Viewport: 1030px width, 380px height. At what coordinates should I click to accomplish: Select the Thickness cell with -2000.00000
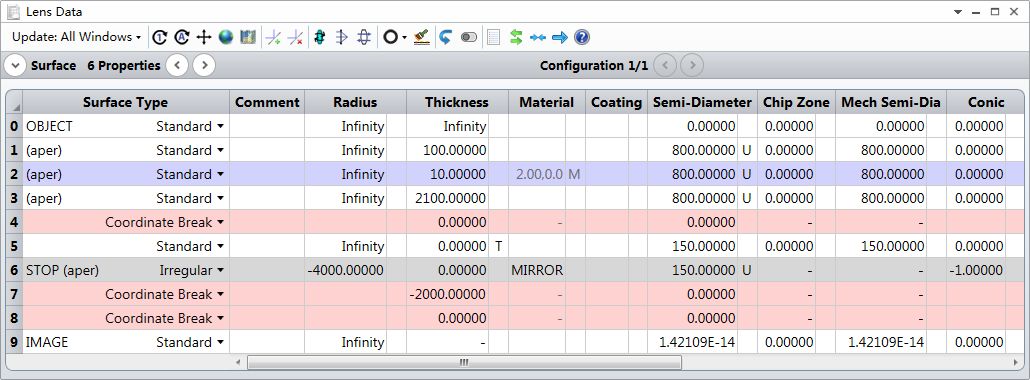(447, 294)
